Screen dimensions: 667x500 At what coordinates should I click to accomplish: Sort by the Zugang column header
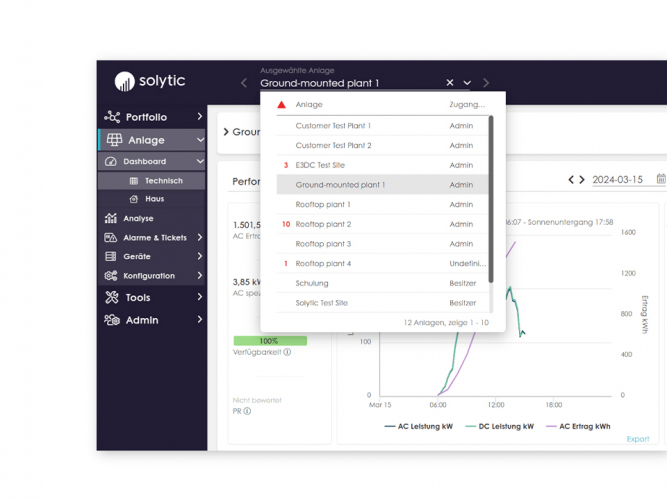tap(467, 105)
